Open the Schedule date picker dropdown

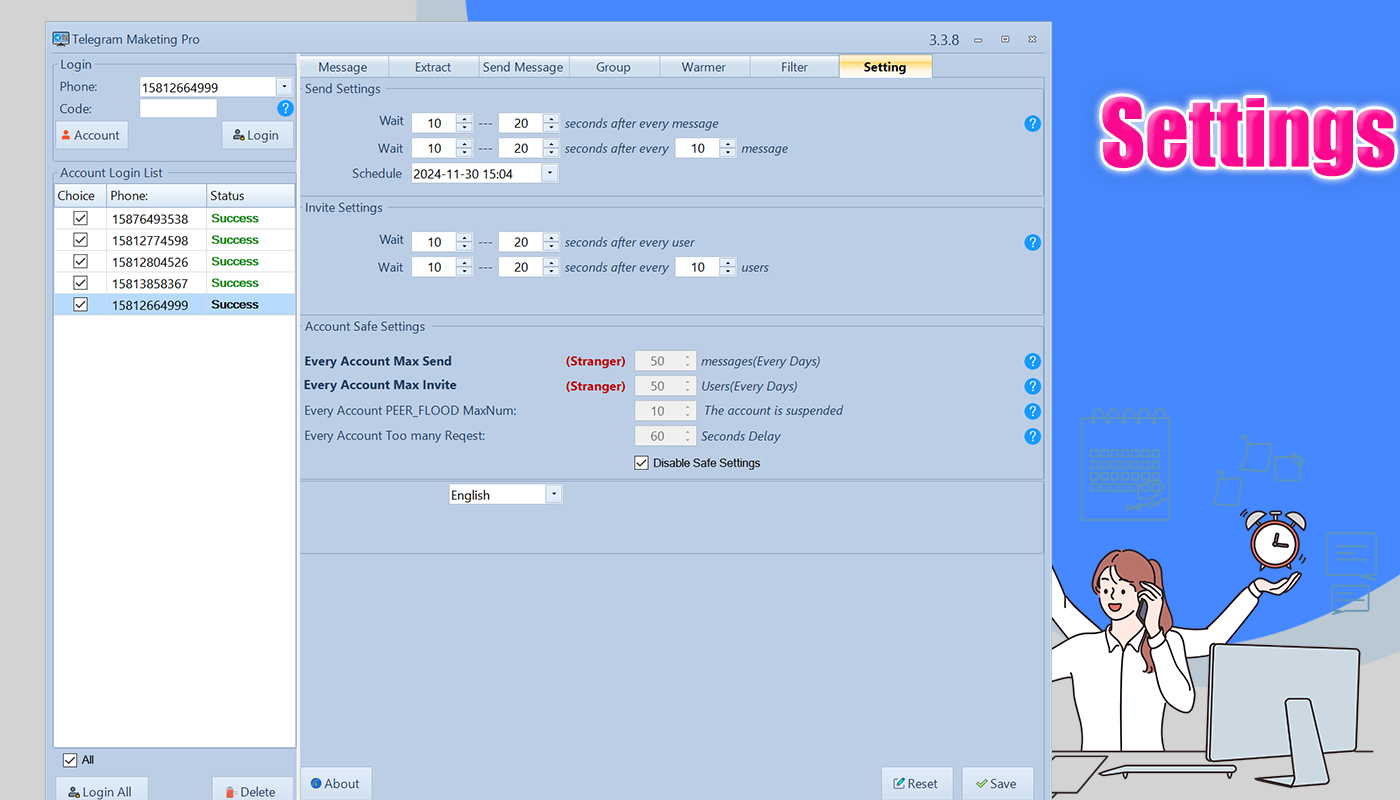click(550, 173)
